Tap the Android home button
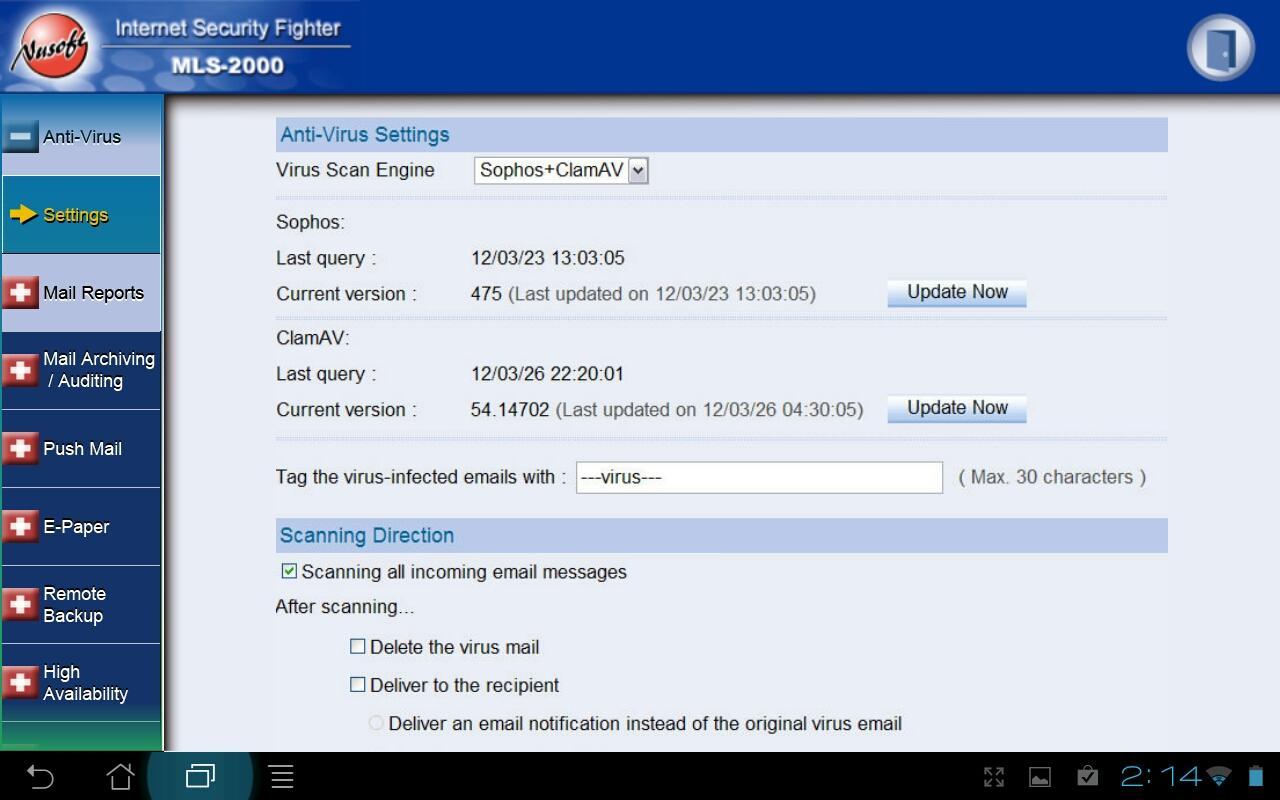 pos(121,776)
